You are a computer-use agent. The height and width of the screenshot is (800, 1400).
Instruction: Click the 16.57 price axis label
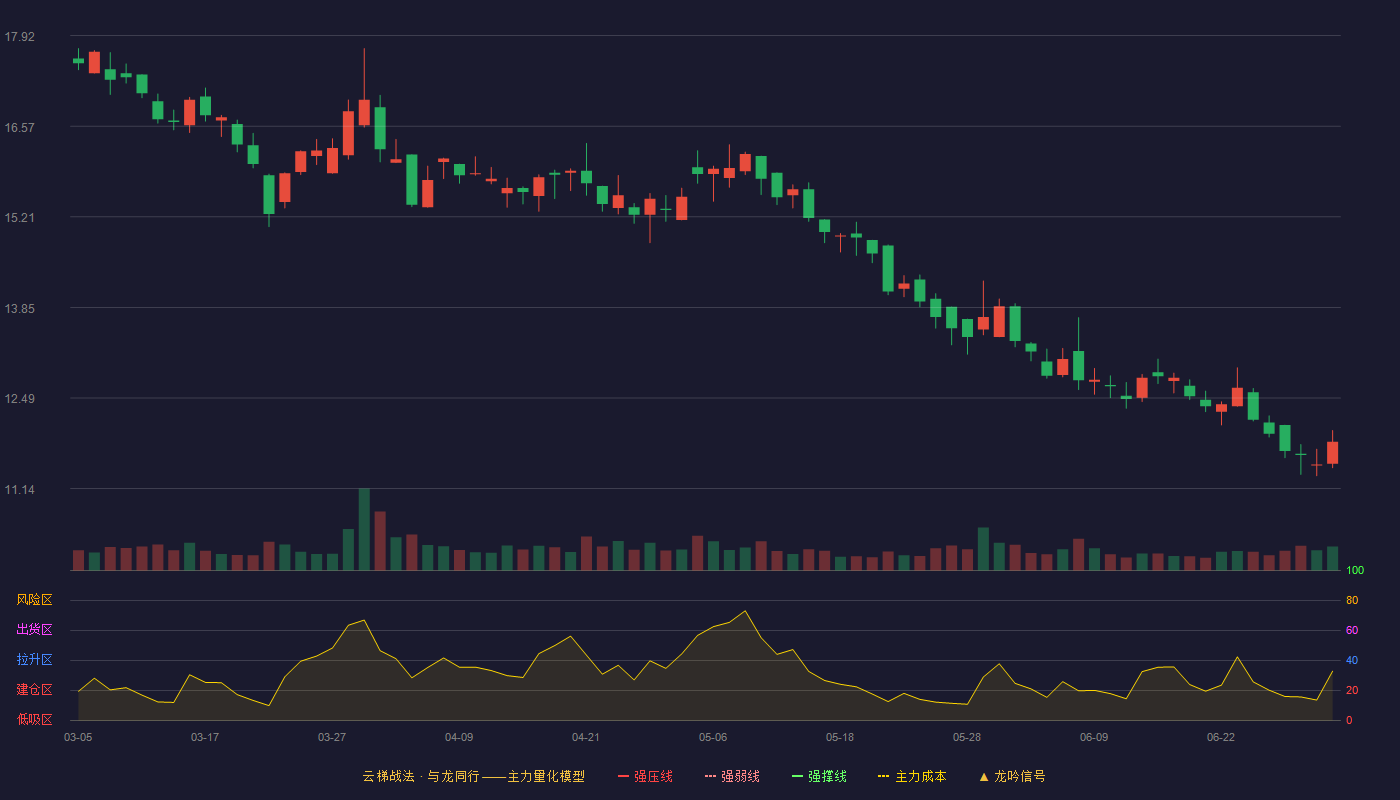[x=19, y=127]
